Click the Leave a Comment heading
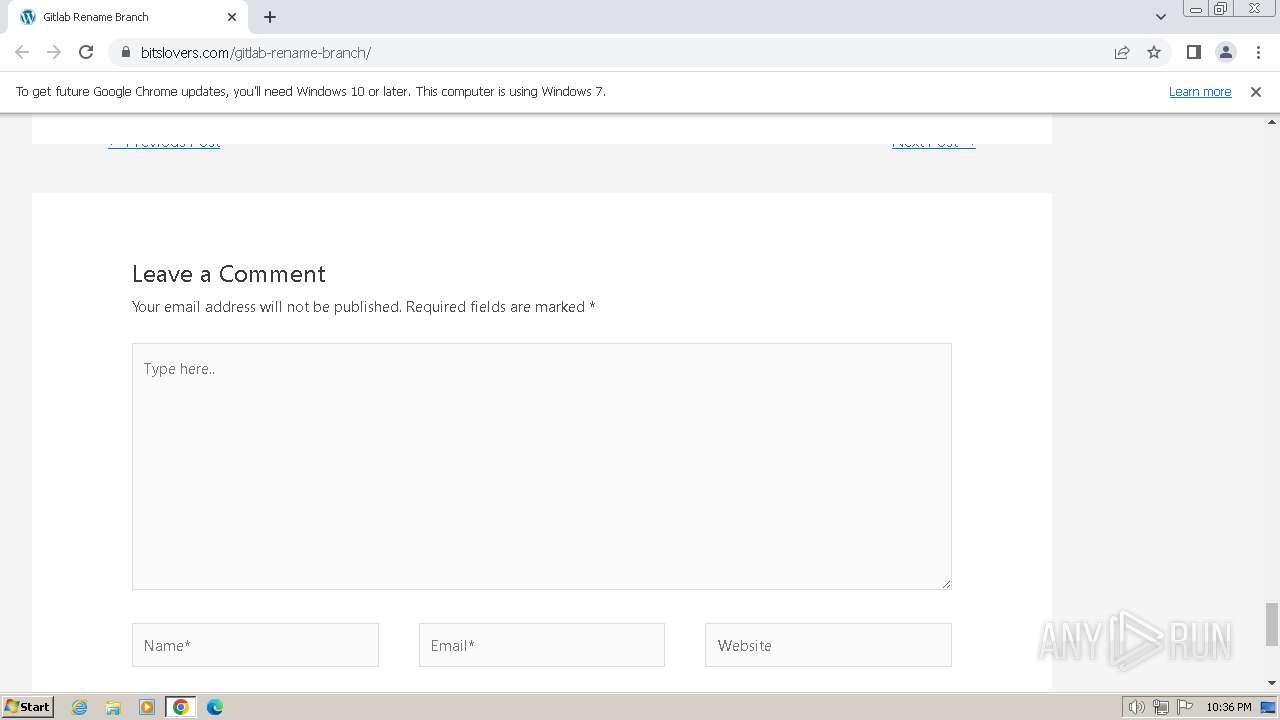 click(229, 274)
